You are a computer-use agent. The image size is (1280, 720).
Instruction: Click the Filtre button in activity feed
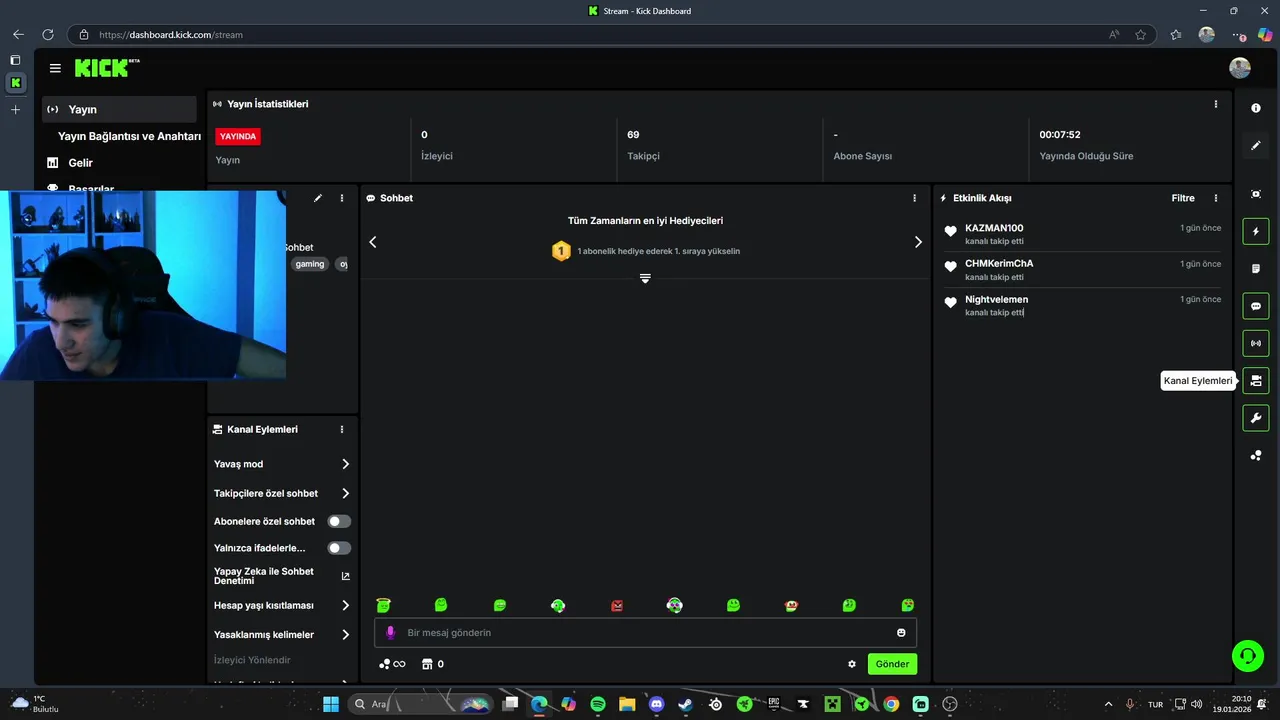[1183, 198]
